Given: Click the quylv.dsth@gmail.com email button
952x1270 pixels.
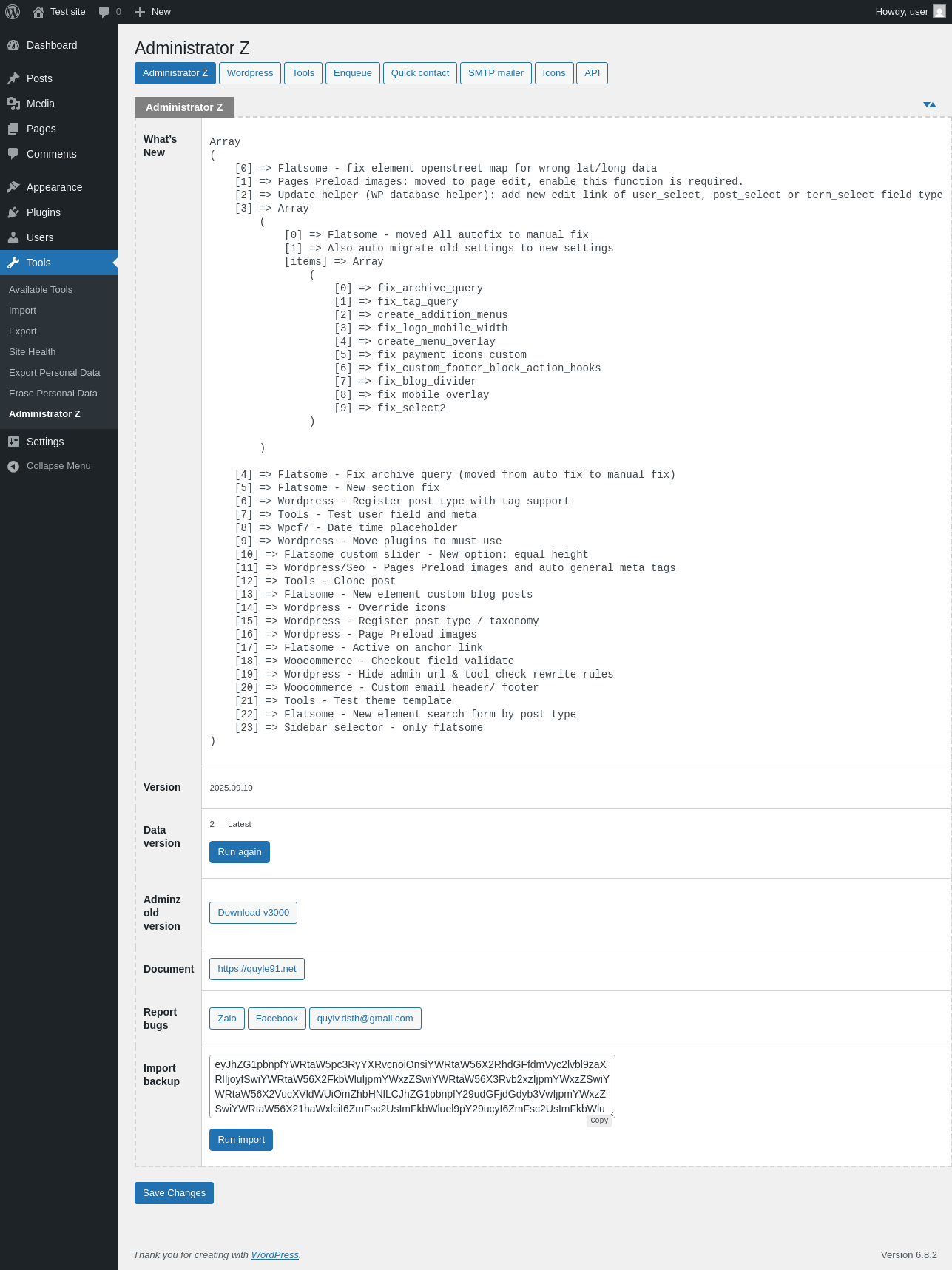Looking at the screenshot, I should click(365, 1019).
